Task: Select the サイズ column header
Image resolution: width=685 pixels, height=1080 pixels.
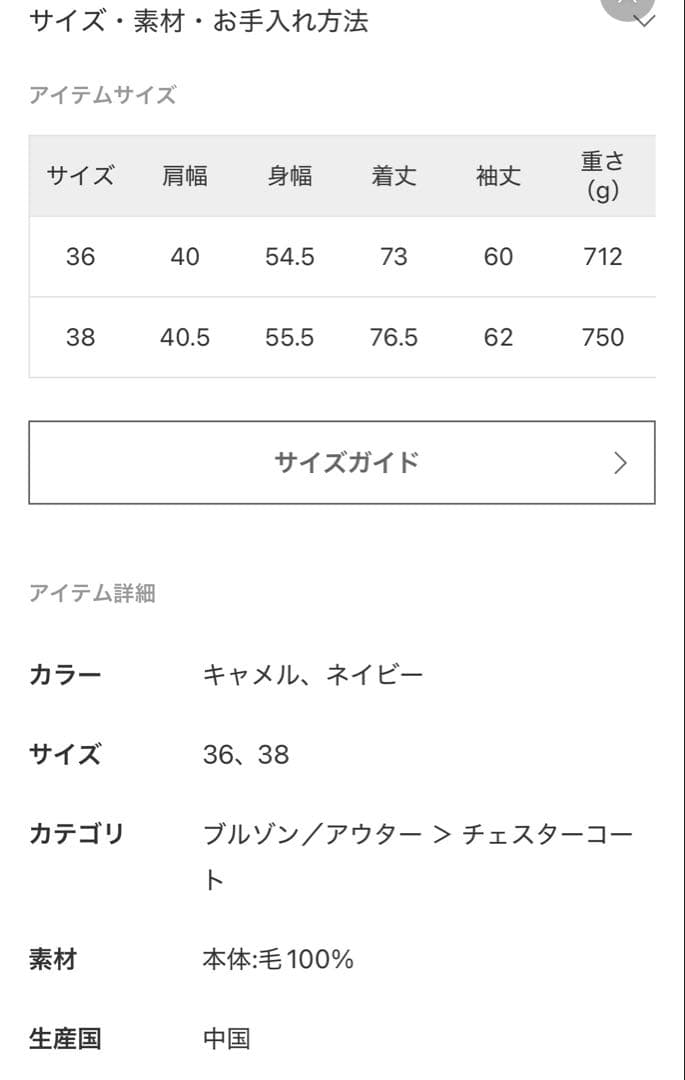Action: (80, 176)
